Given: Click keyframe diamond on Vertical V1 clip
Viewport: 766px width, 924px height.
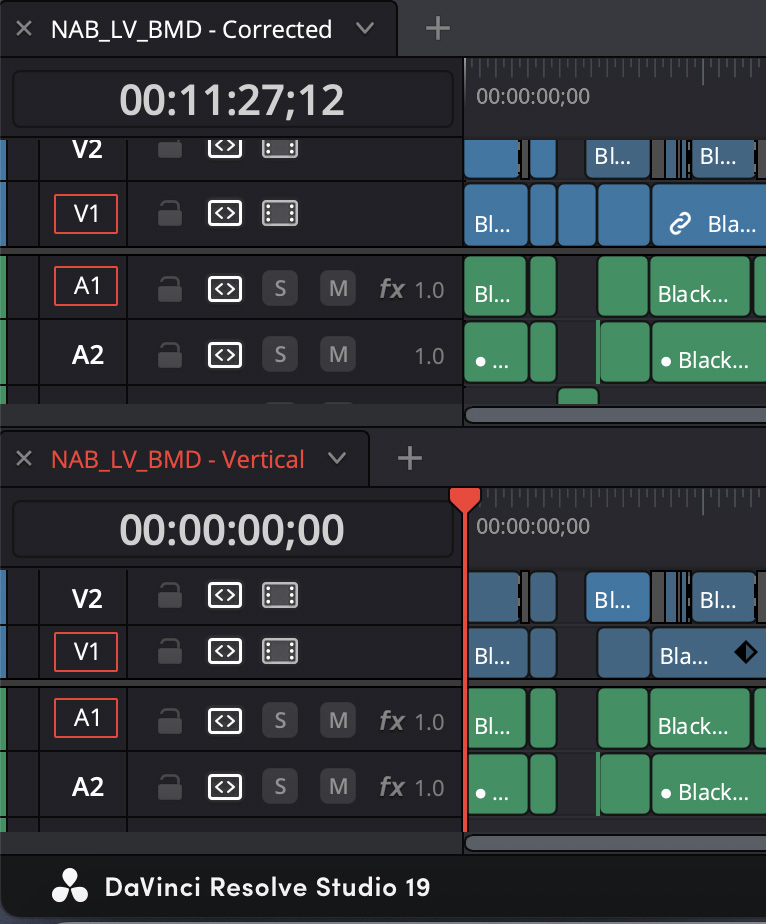Looking at the screenshot, I should click(x=746, y=652).
